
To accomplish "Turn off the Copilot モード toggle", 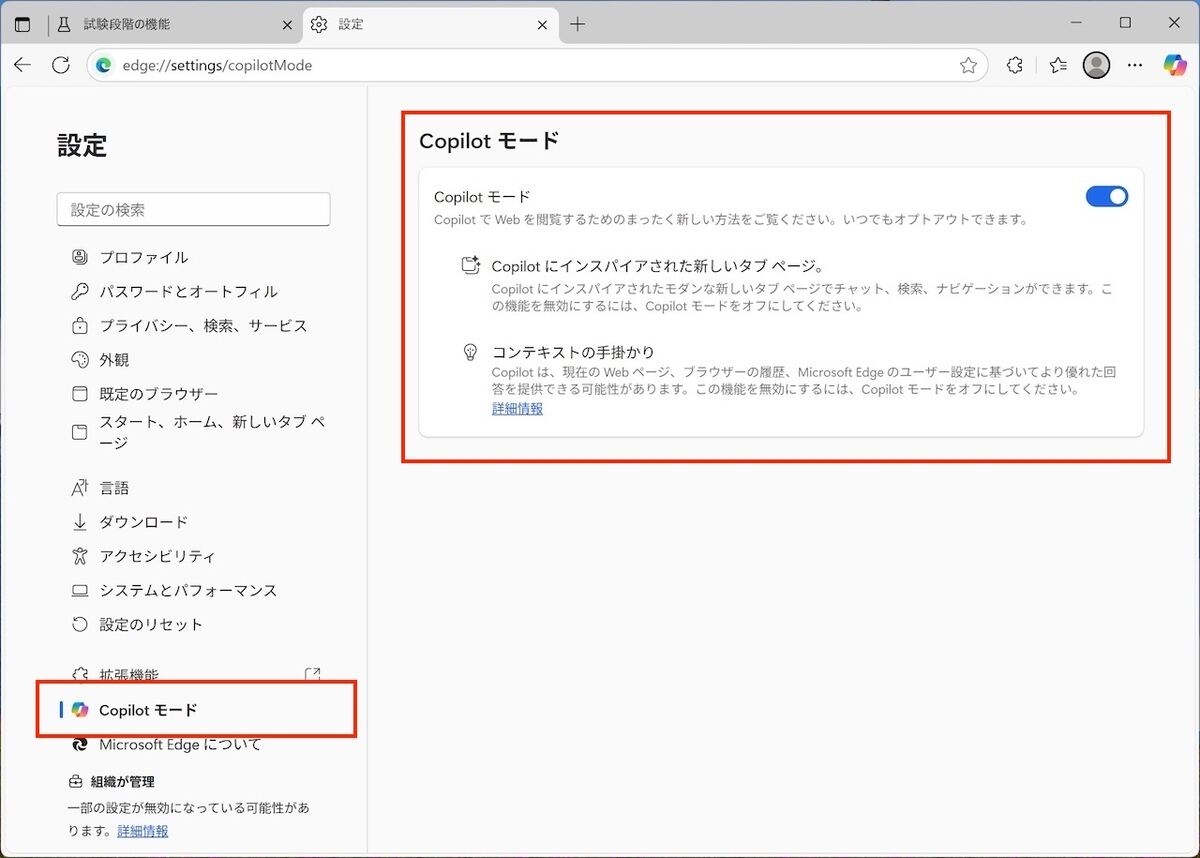I will 1107,196.
